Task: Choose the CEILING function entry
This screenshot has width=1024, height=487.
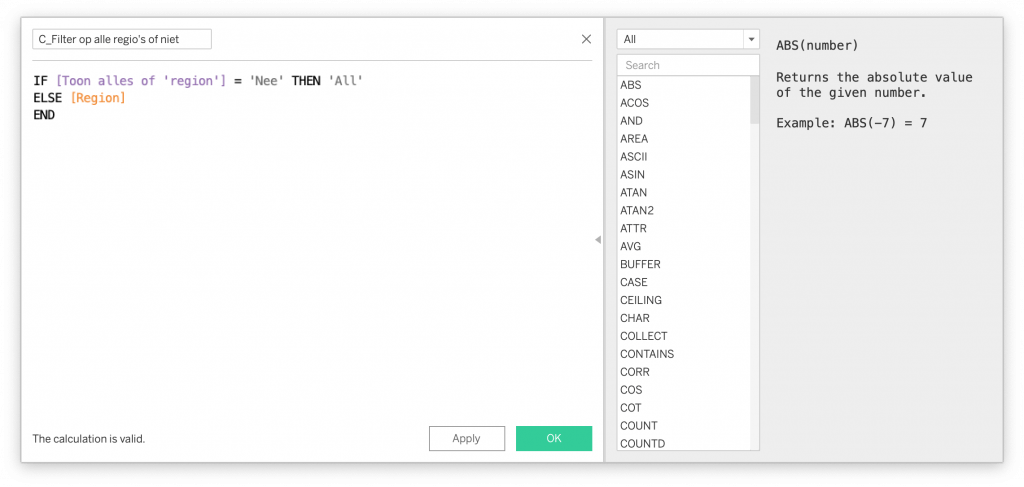Action: tap(641, 301)
